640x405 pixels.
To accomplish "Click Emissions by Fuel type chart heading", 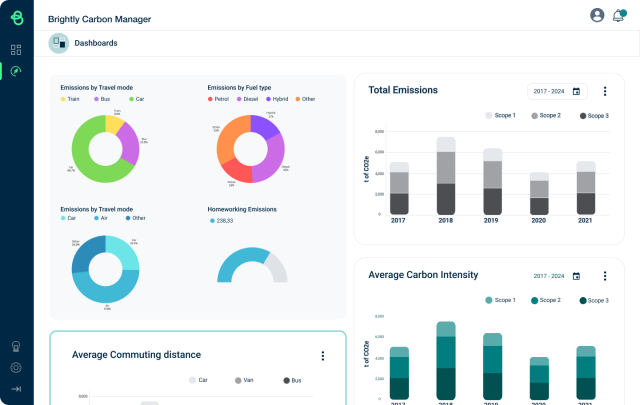I will [x=239, y=88].
